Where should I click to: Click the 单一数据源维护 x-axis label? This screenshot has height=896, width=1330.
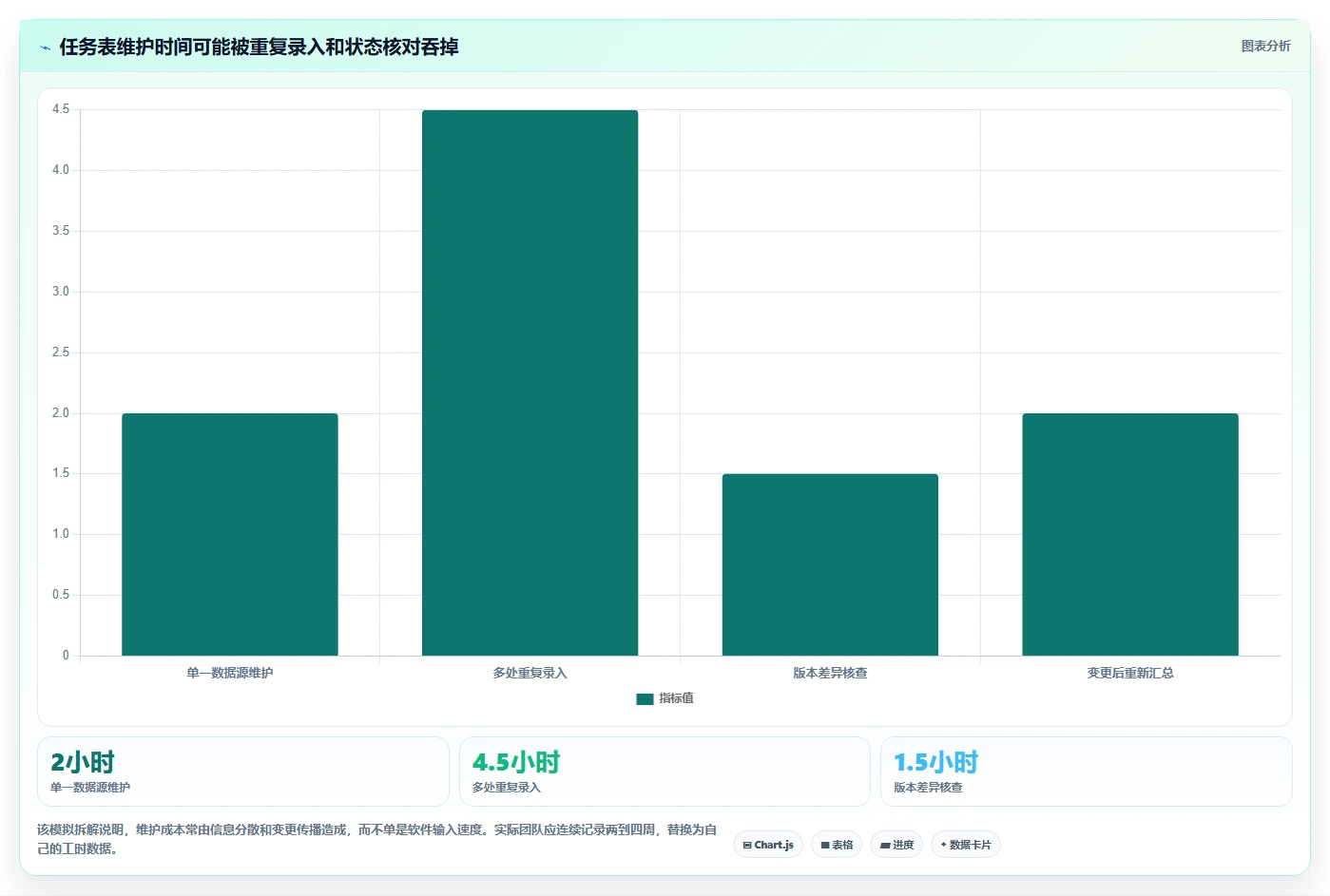[230, 673]
